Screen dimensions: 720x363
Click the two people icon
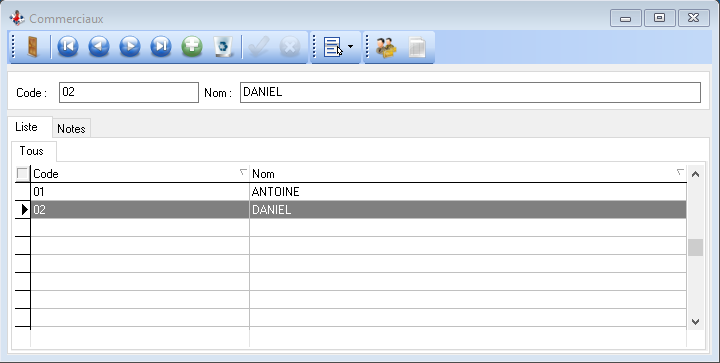tap(386, 47)
